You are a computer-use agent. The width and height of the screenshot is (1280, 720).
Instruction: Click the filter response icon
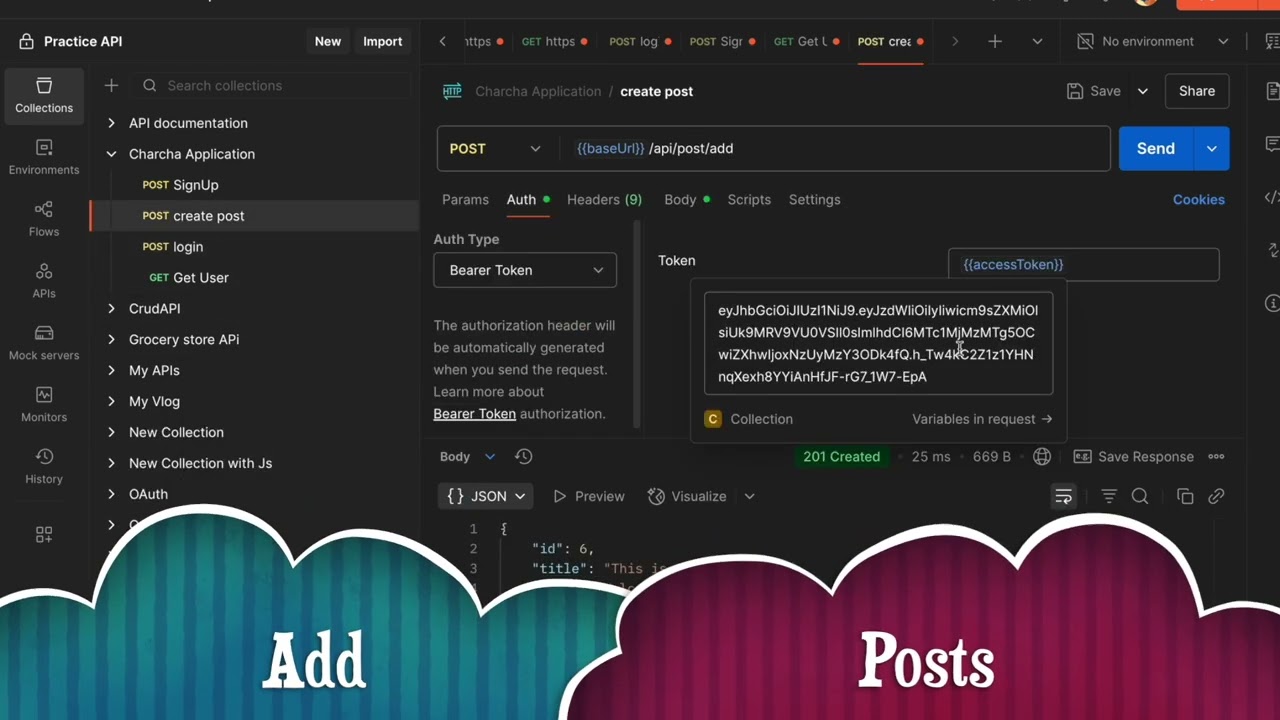click(x=1109, y=496)
